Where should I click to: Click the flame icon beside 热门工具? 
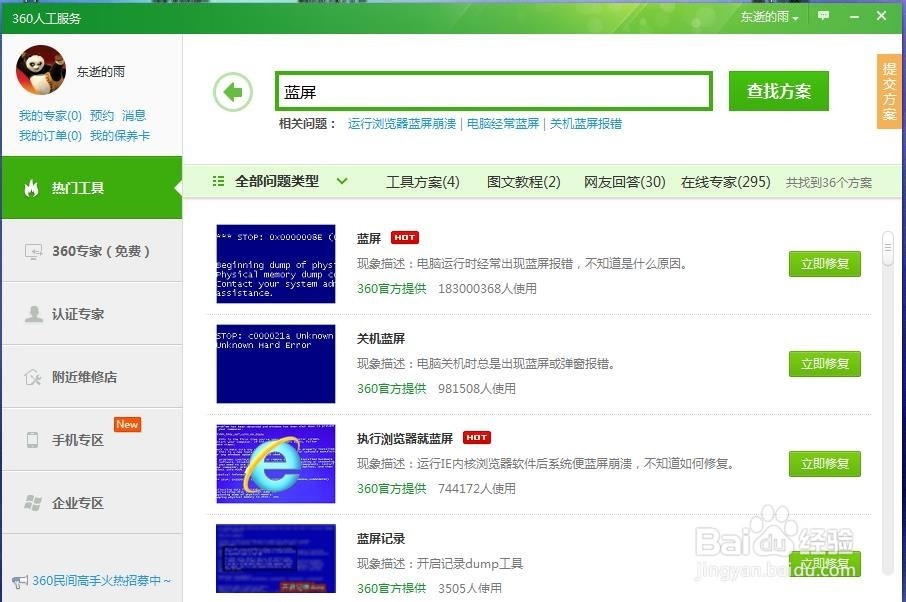coord(31,188)
